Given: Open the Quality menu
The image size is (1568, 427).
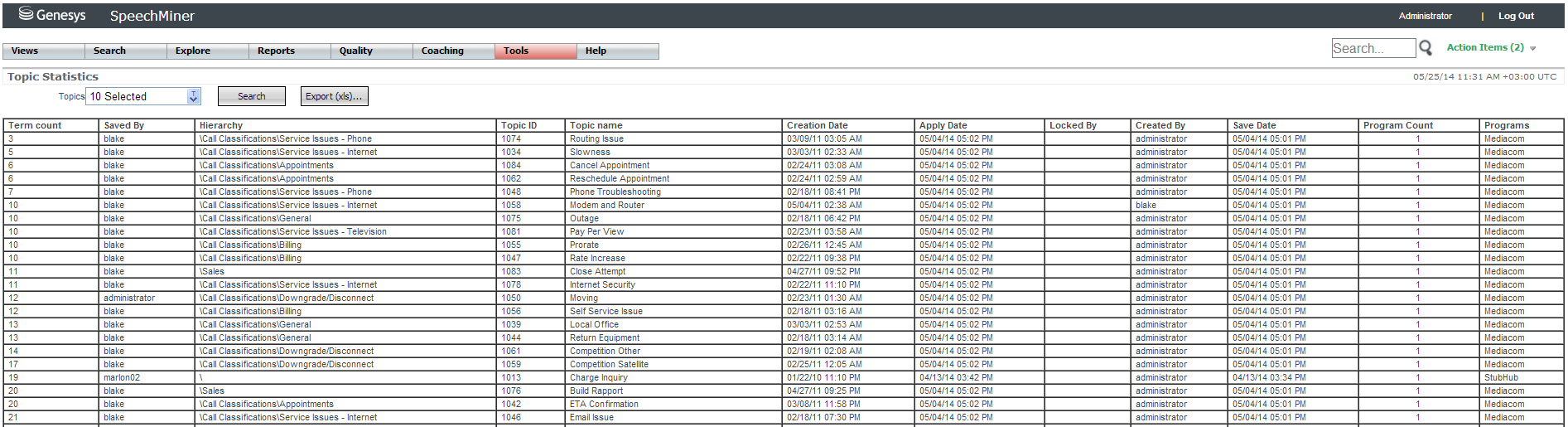Looking at the screenshot, I should 371,51.
